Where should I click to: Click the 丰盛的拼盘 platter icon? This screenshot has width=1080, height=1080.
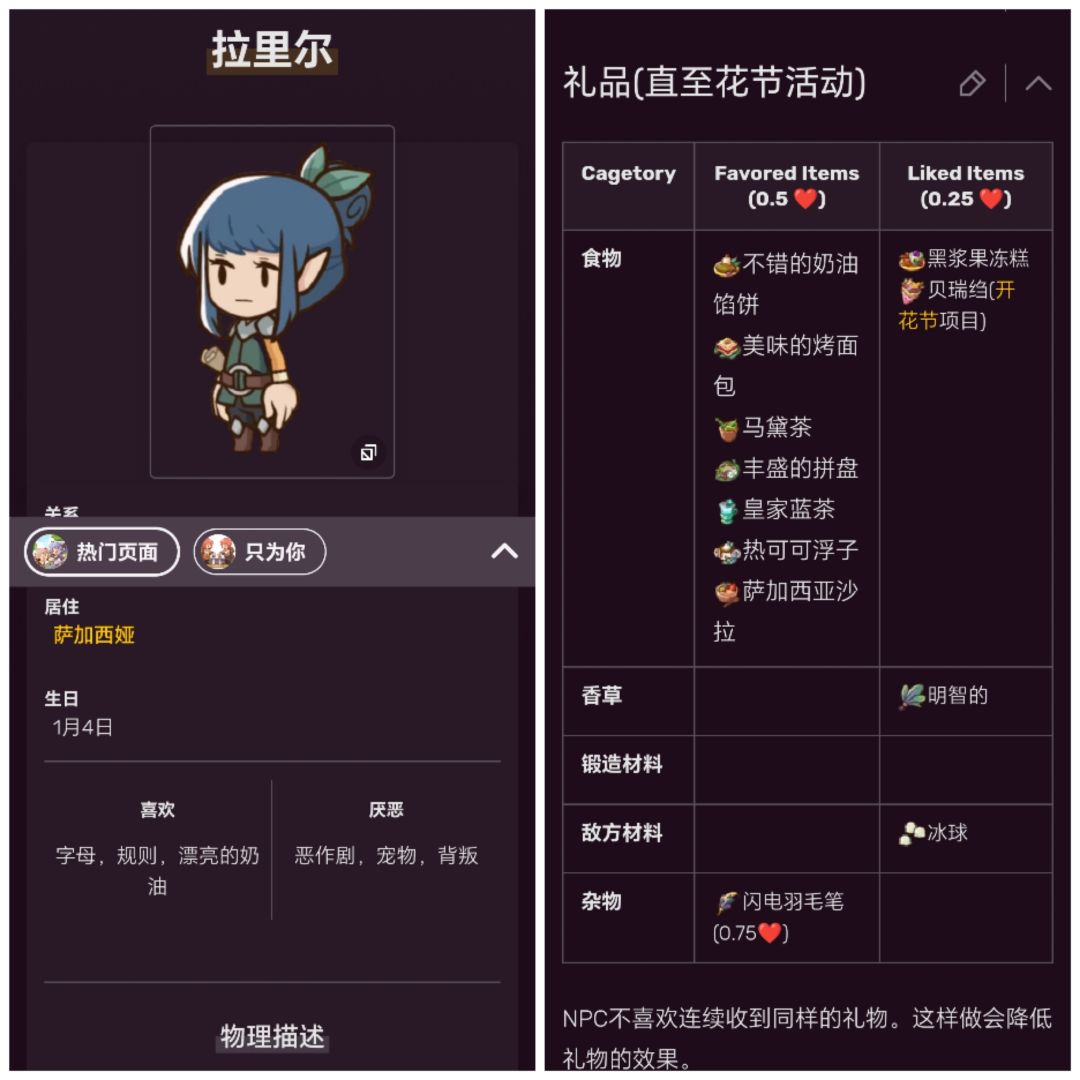point(727,470)
